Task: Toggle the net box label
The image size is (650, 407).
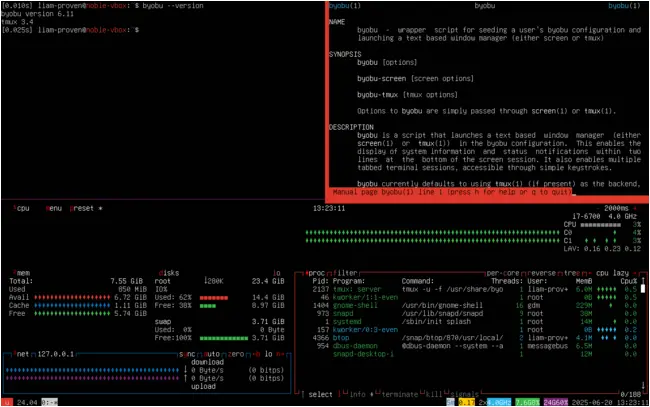Action: [x=22, y=354]
